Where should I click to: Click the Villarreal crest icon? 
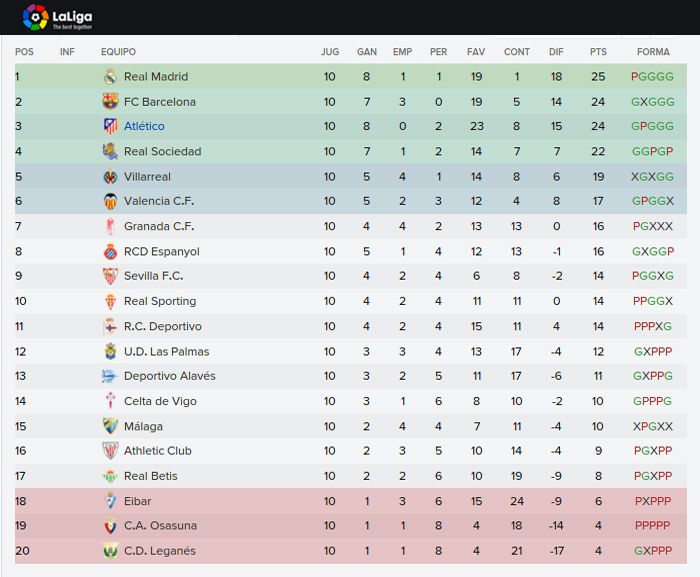pos(110,177)
